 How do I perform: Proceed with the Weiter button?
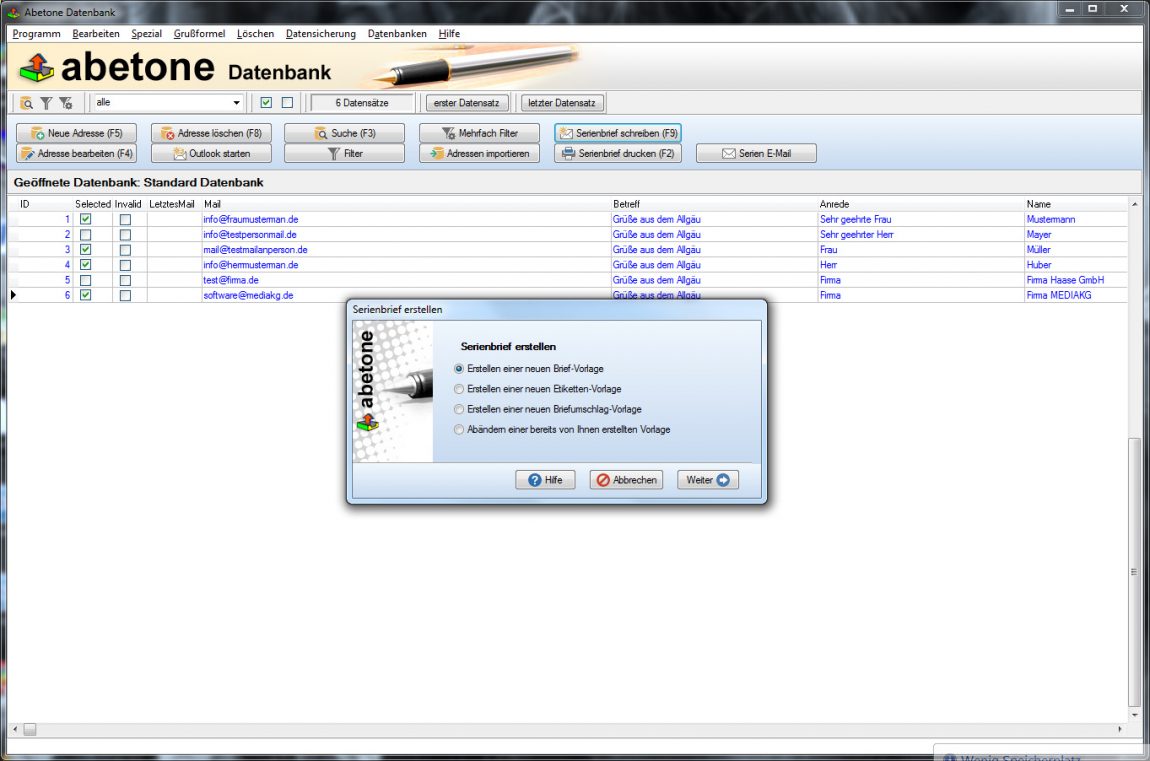(x=707, y=480)
